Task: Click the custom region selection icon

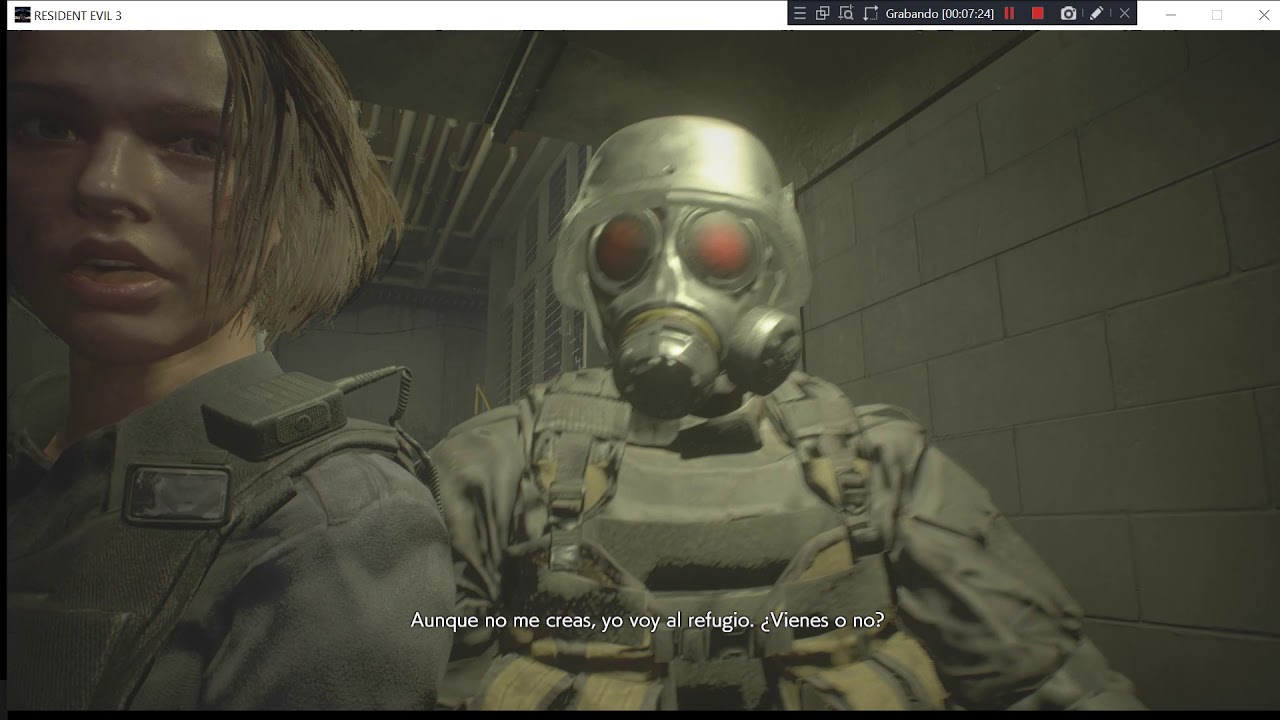Action: [x=870, y=14]
